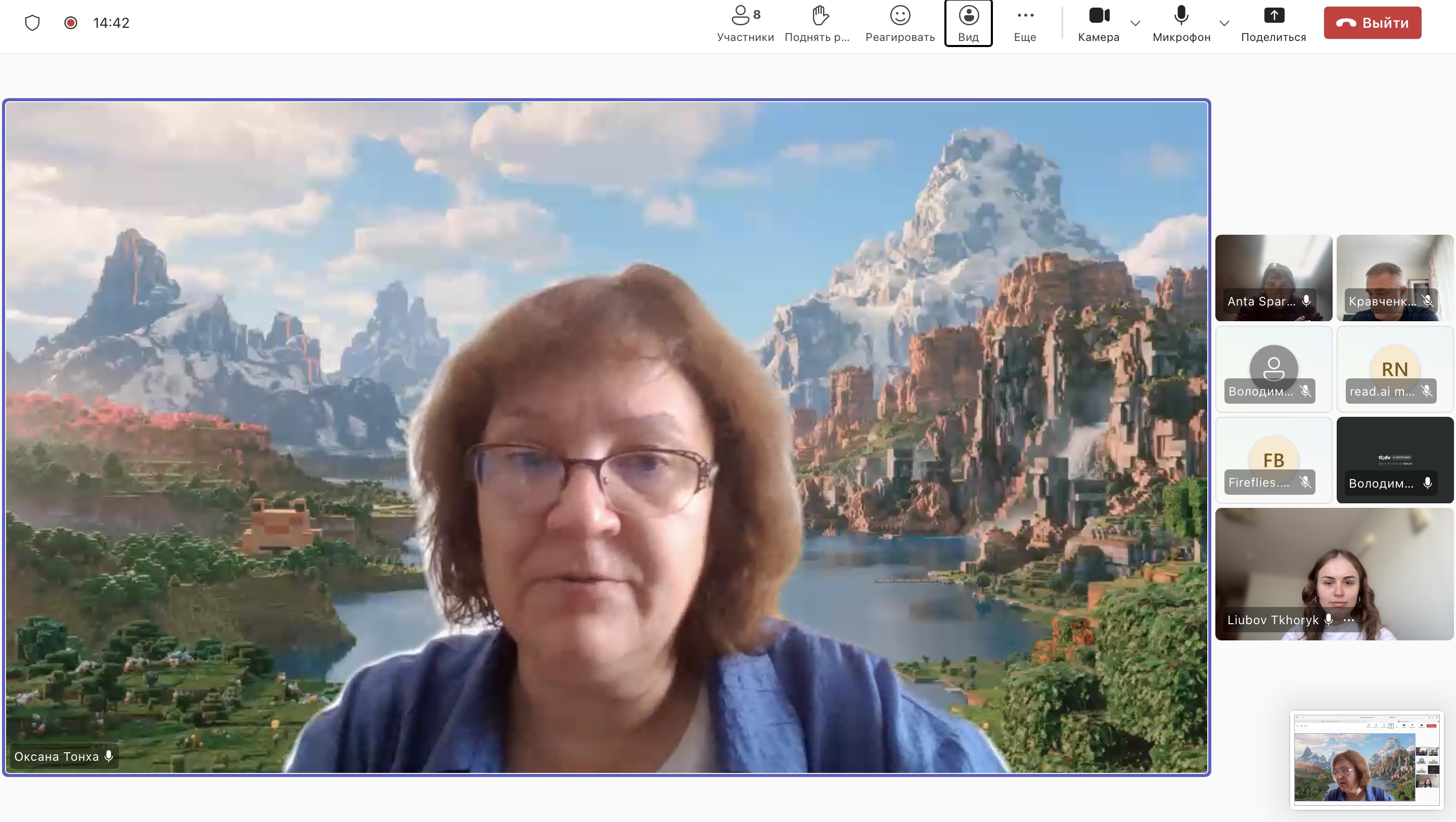Click the grey person avatar icon
This screenshot has width=1456, height=822.
coord(1273,368)
